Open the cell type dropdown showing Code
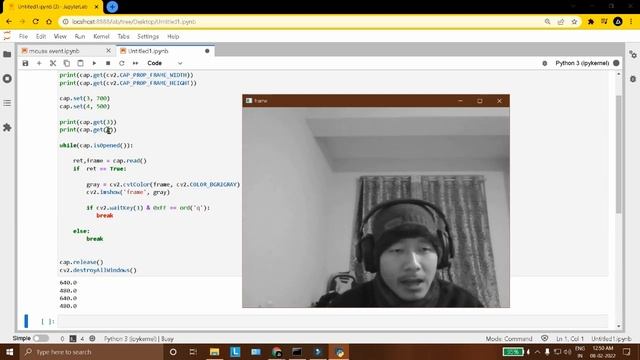 (x=164, y=63)
